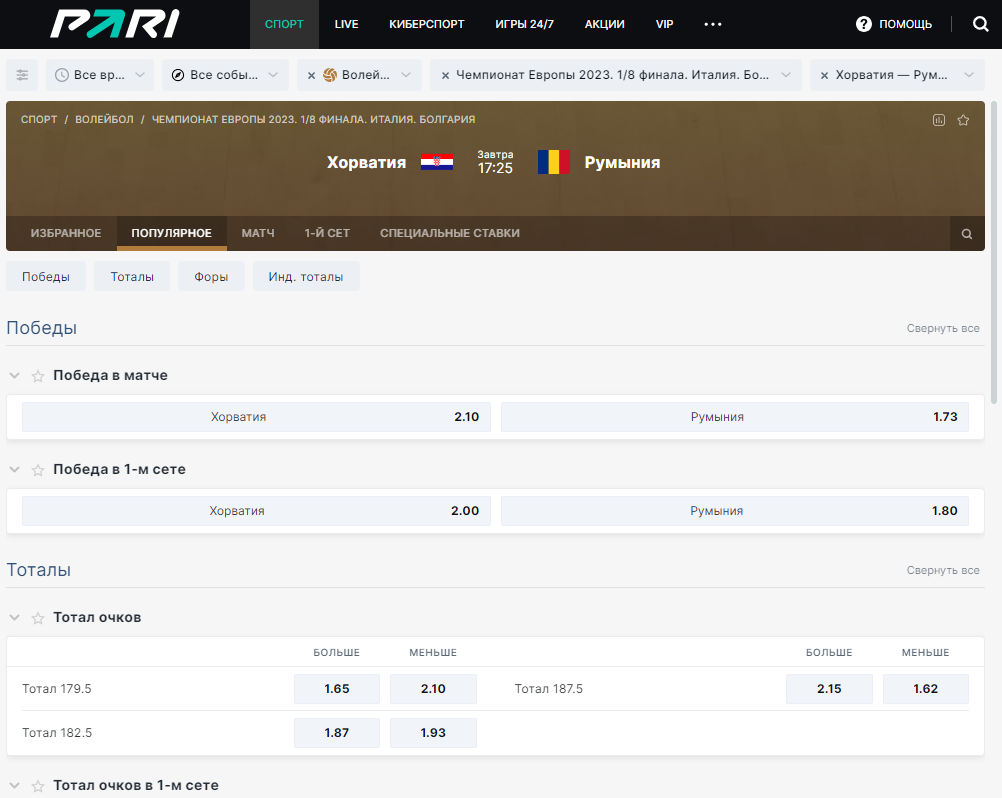The image size is (1002, 798).
Task: Bet on Хорватия match win 2.10
Action: [x=256, y=417]
